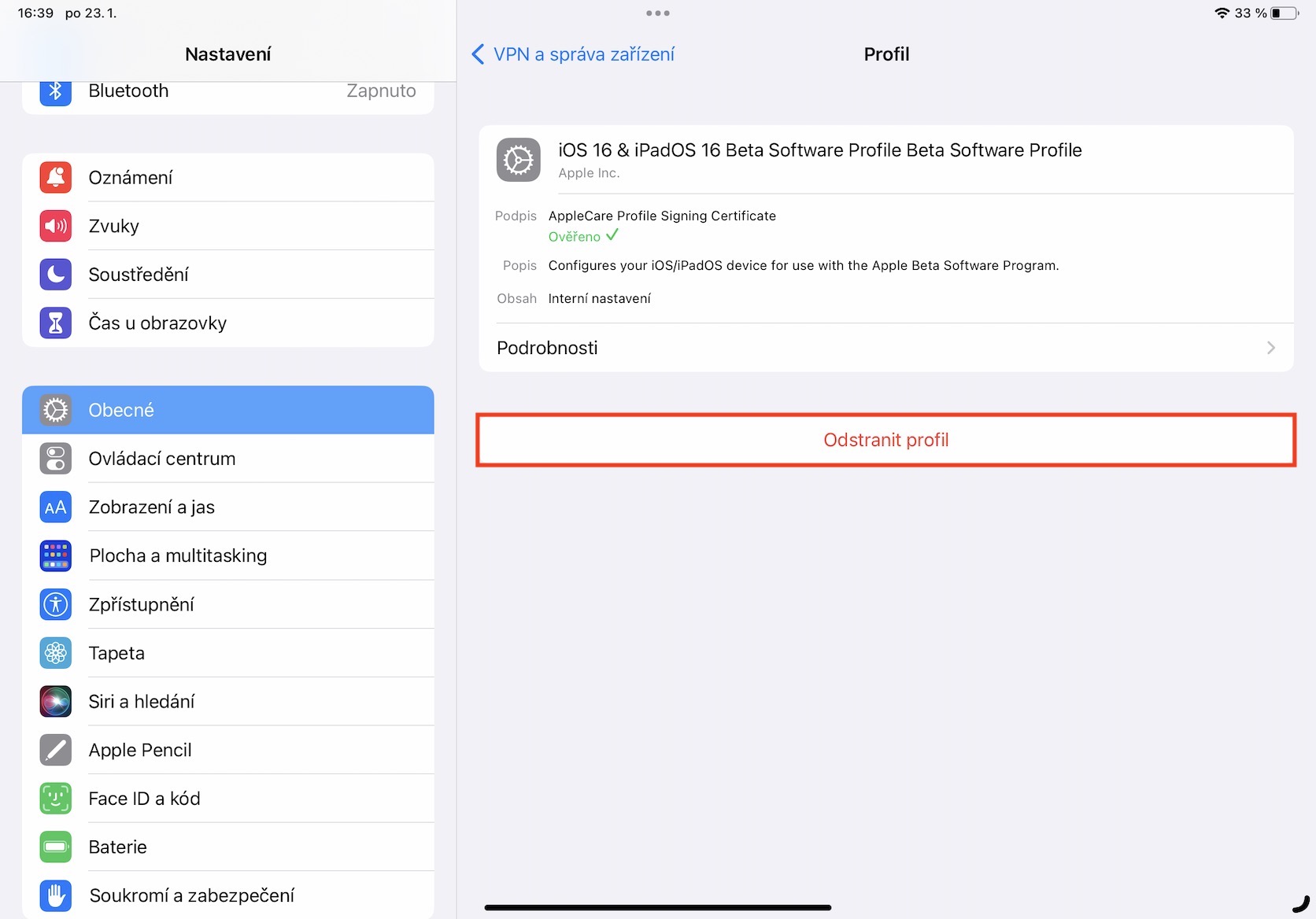Go back using the left chevron
Viewport: 1316px width, 919px height.
coord(478,54)
